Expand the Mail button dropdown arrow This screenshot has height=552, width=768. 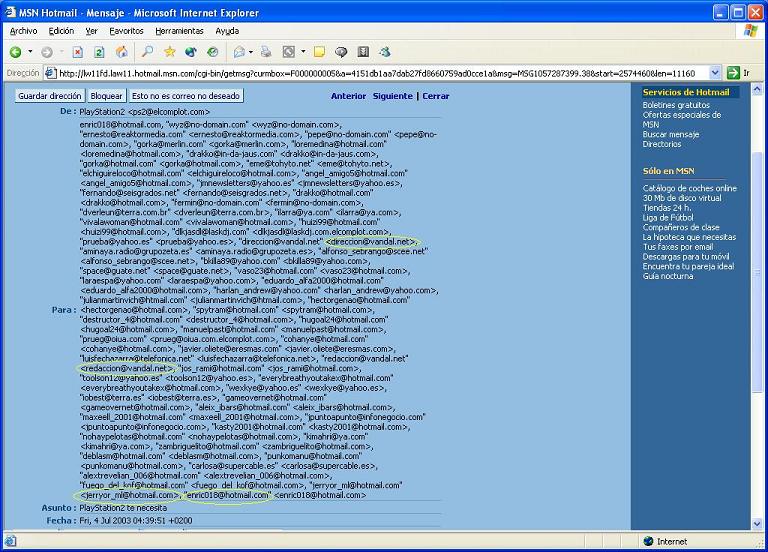(x=250, y=52)
